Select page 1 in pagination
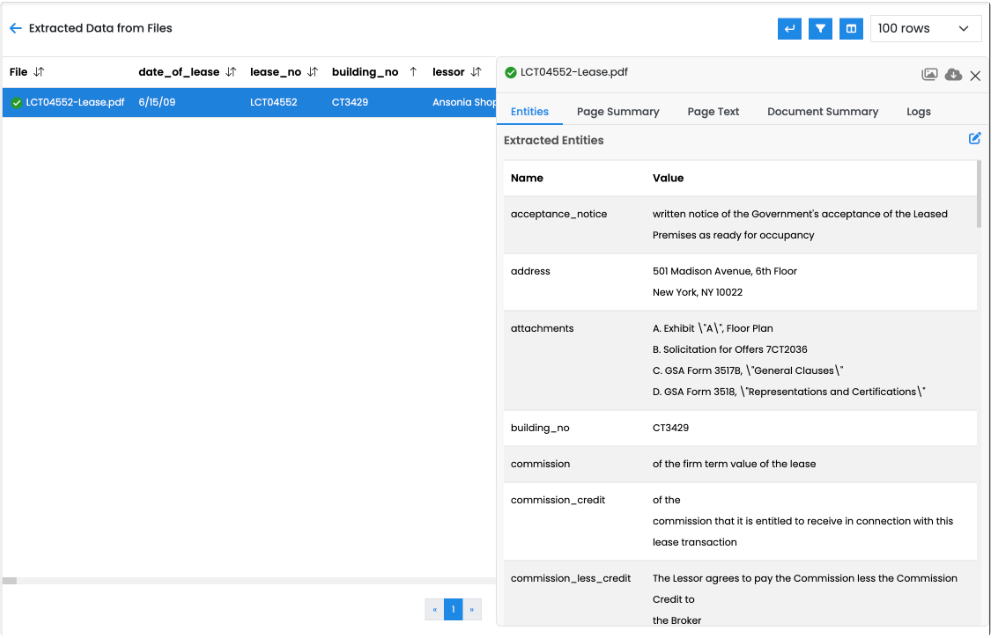The image size is (992, 638). tap(453, 610)
